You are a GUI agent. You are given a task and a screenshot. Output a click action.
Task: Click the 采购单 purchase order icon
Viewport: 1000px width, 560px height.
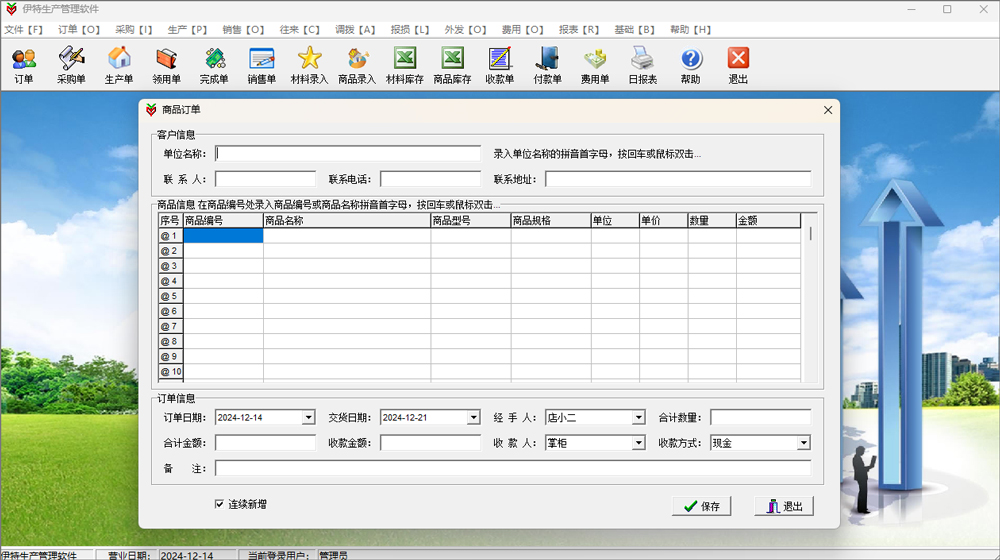coord(71,65)
